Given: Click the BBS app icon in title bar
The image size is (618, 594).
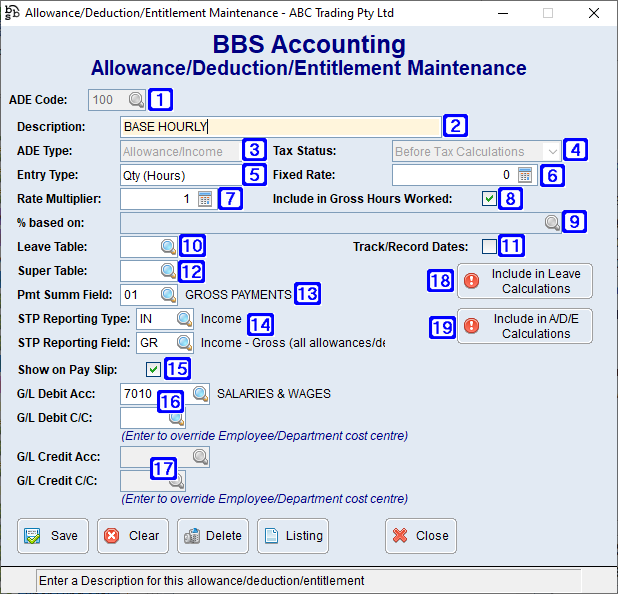Looking at the screenshot, I should pos(12,13).
